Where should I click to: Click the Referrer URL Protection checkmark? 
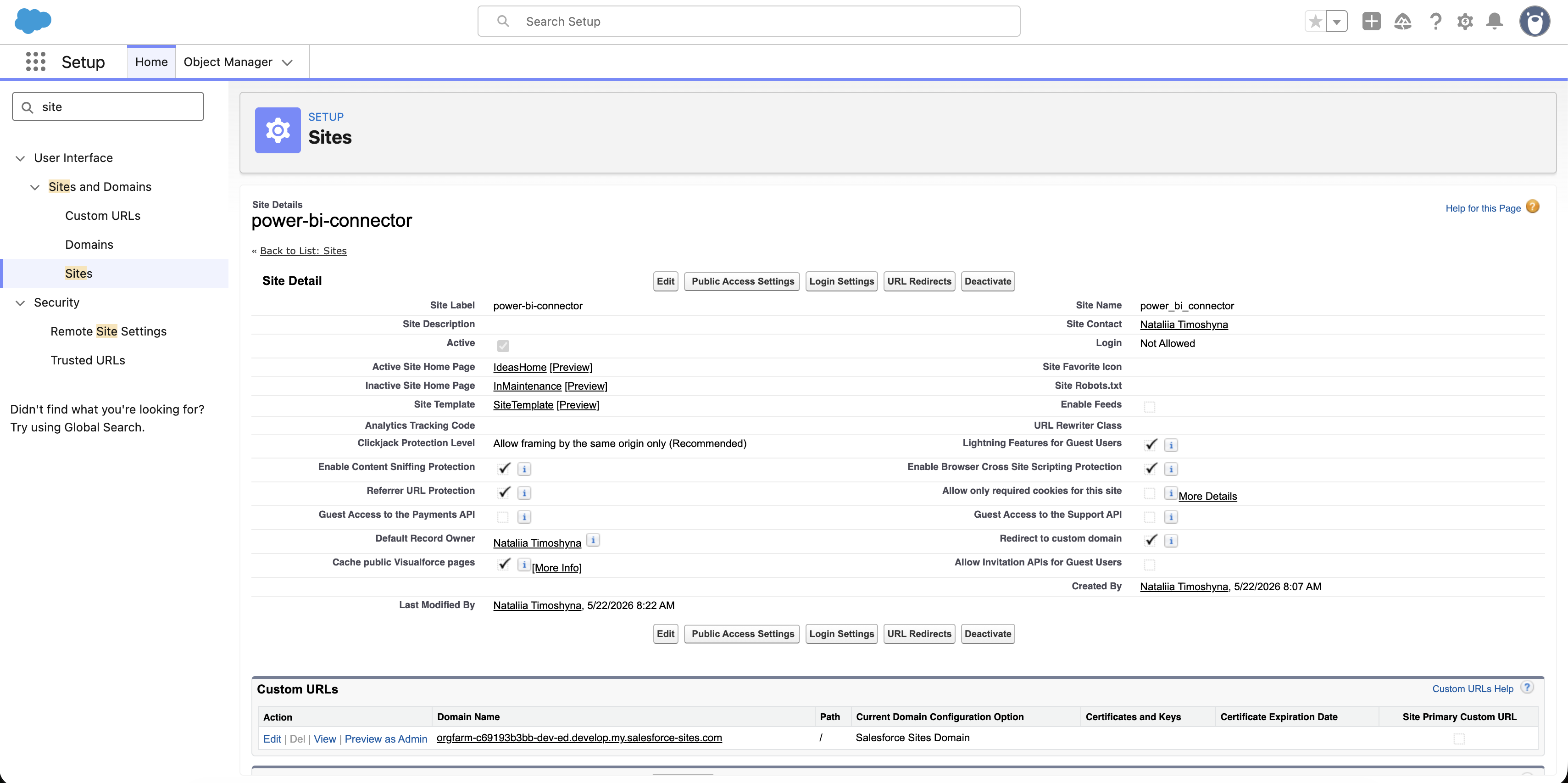coord(504,492)
